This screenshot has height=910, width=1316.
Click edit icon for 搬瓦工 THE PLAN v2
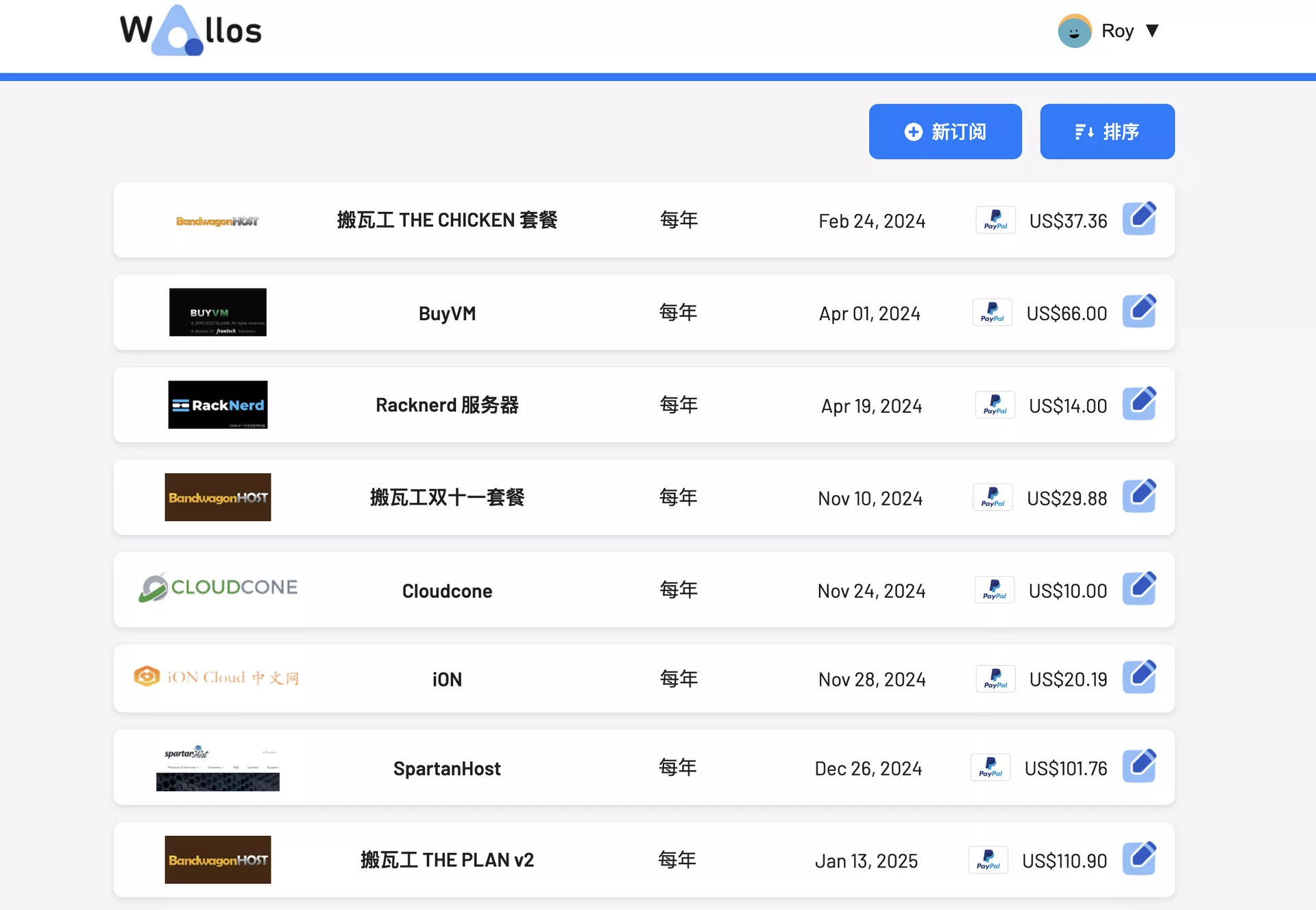pos(1139,859)
